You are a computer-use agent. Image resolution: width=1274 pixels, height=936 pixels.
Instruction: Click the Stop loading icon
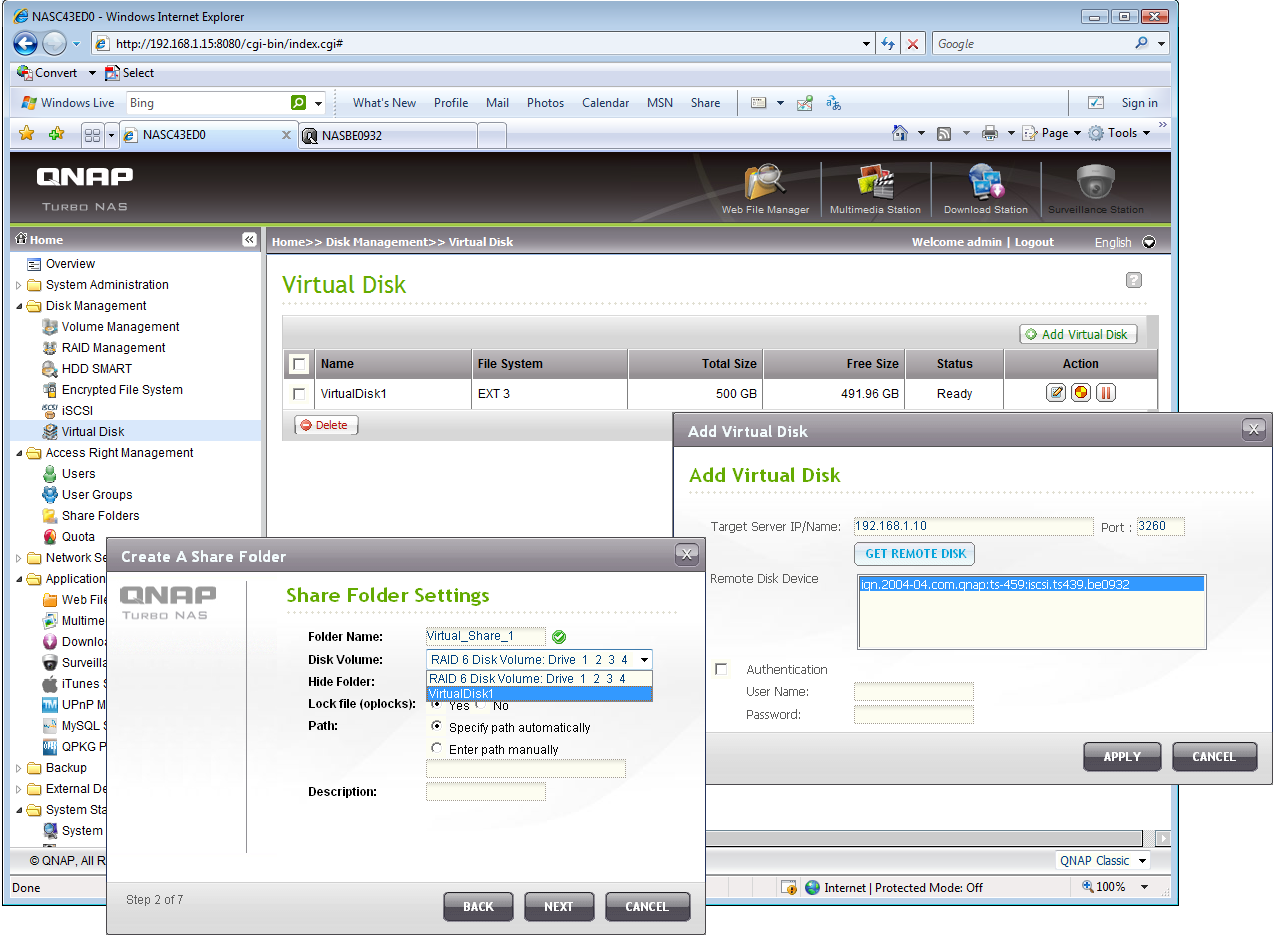click(x=912, y=44)
